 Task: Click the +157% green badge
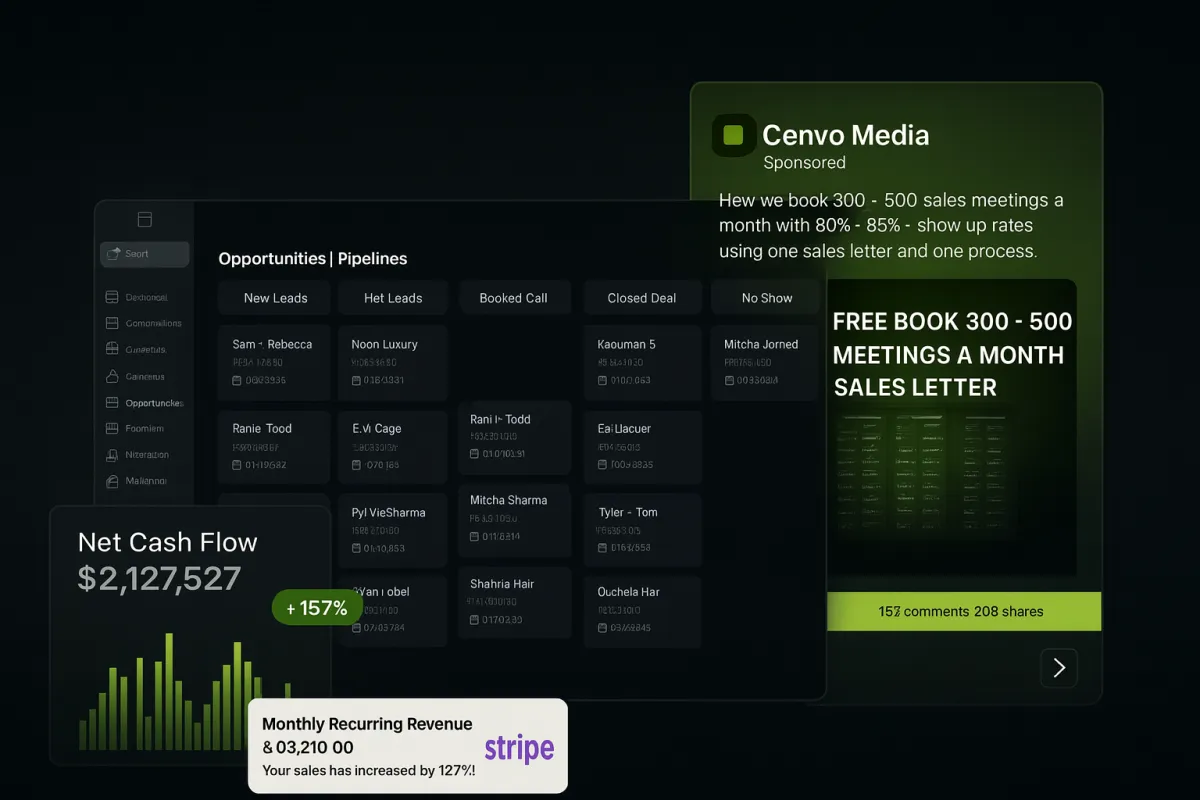tap(317, 607)
